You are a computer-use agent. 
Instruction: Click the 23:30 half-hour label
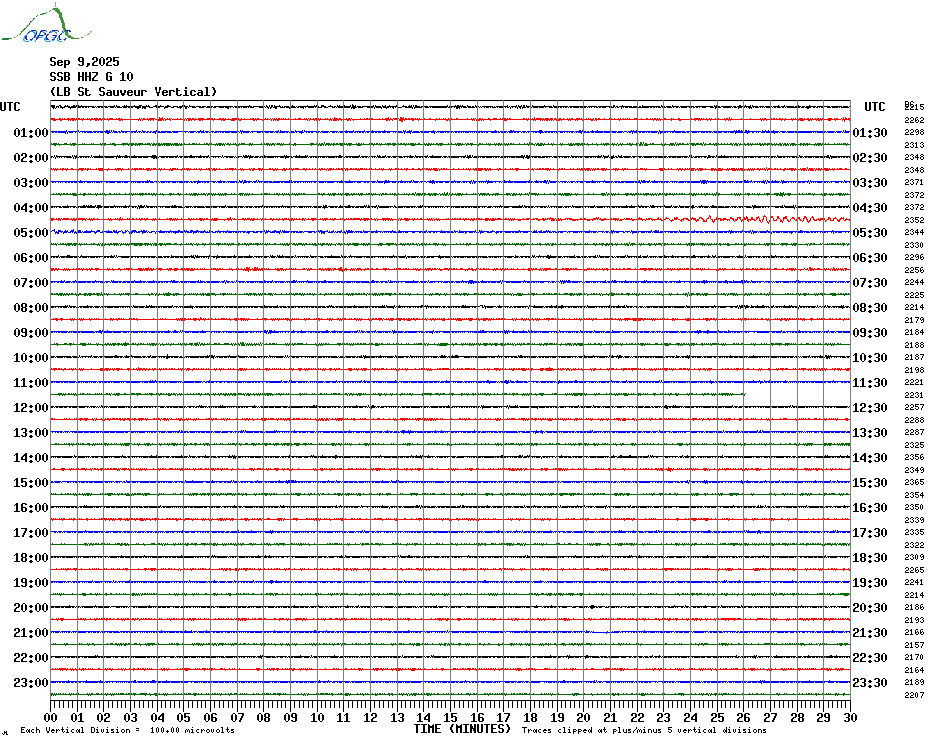870,682
